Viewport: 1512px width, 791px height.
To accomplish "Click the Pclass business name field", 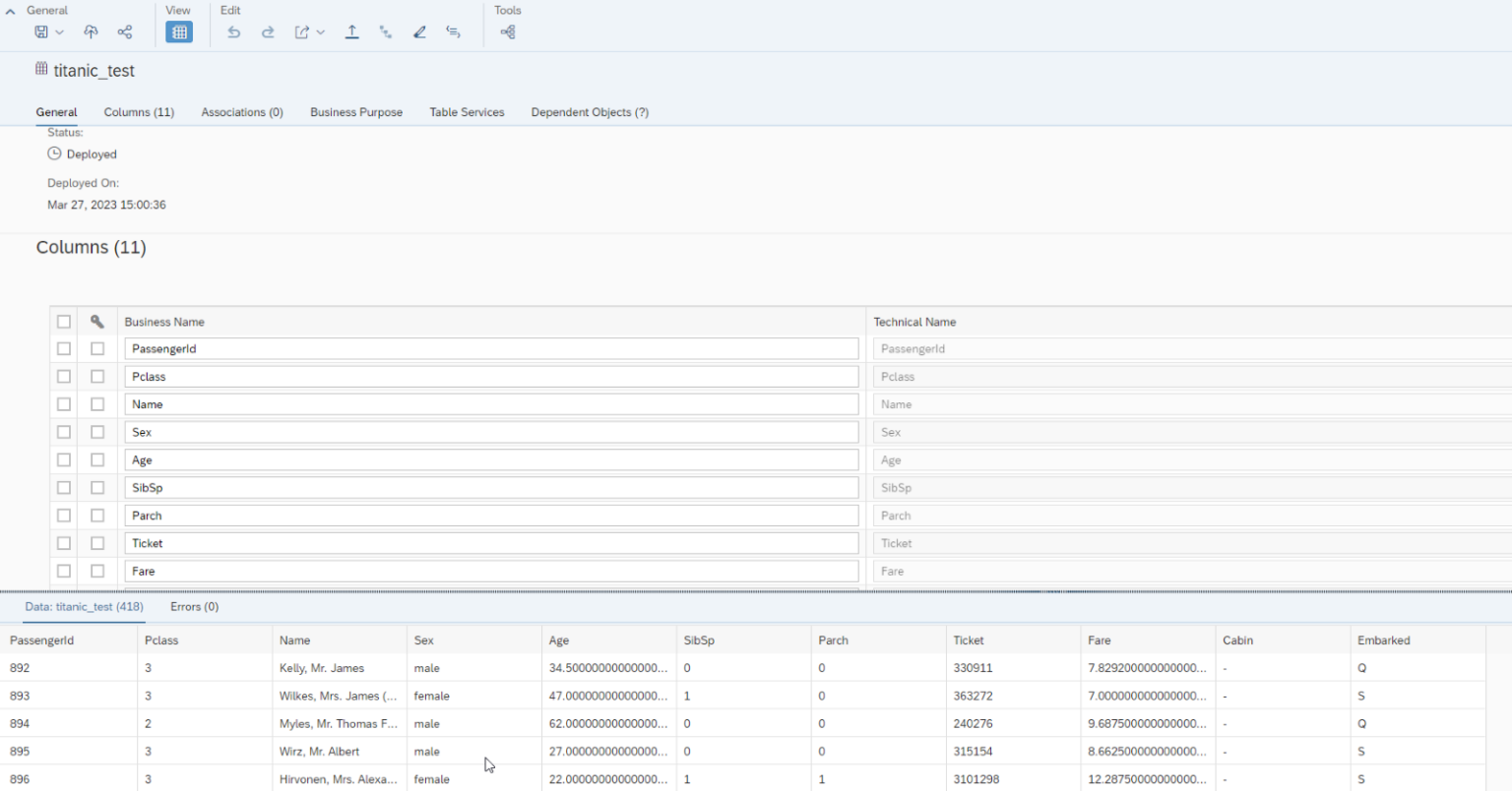I will [x=491, y=377].
